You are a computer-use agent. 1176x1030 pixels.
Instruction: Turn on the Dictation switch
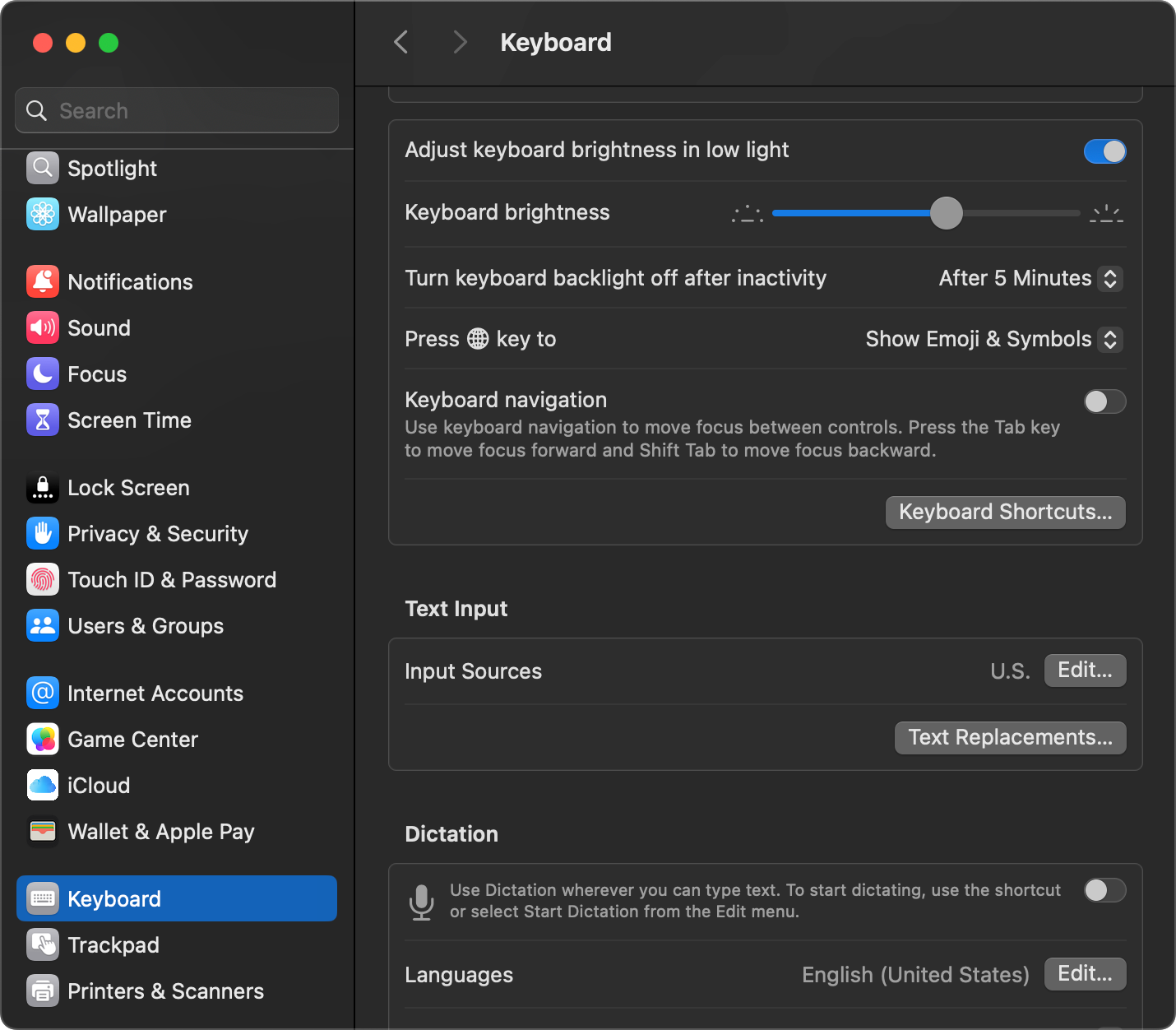pos(1104,890)
